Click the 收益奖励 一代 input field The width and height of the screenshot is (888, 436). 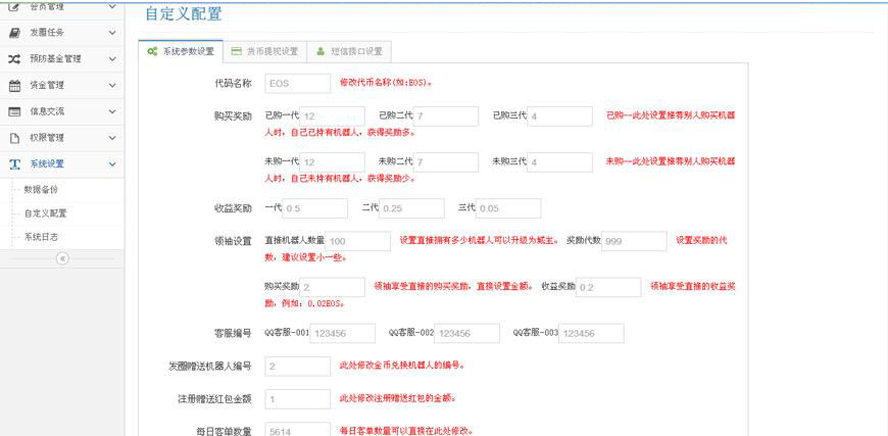click(x=315, y=208)
